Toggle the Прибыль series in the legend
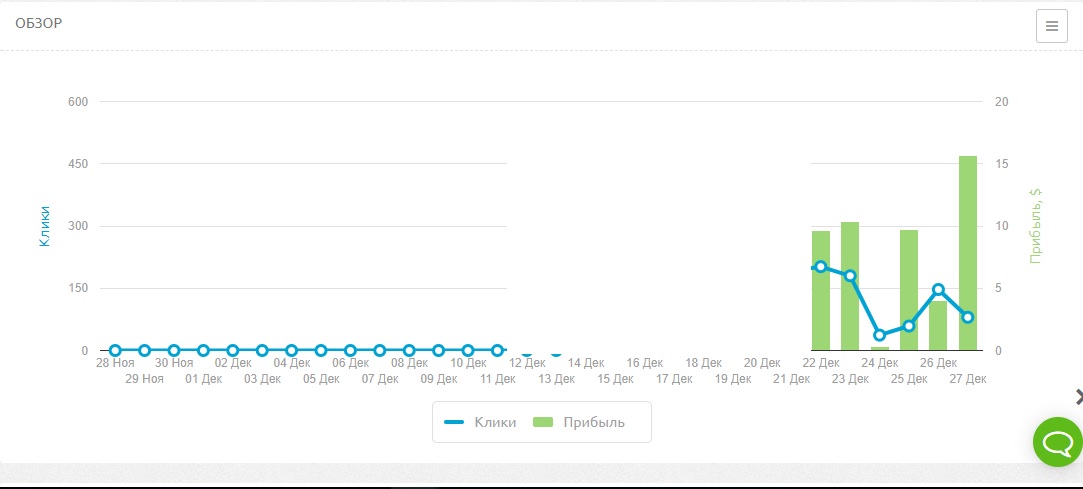Screen dimensions: 1083x489 click(579, 422)
